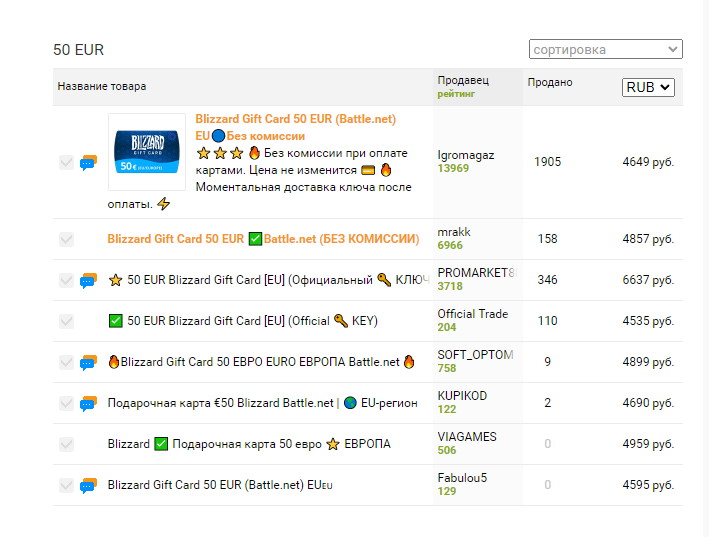Open 'Blizzard Gift Card 50 EUR (Battle.net) EU' by Fabulou5
This screenshot has height=537, width=709.
pos(220,485)
